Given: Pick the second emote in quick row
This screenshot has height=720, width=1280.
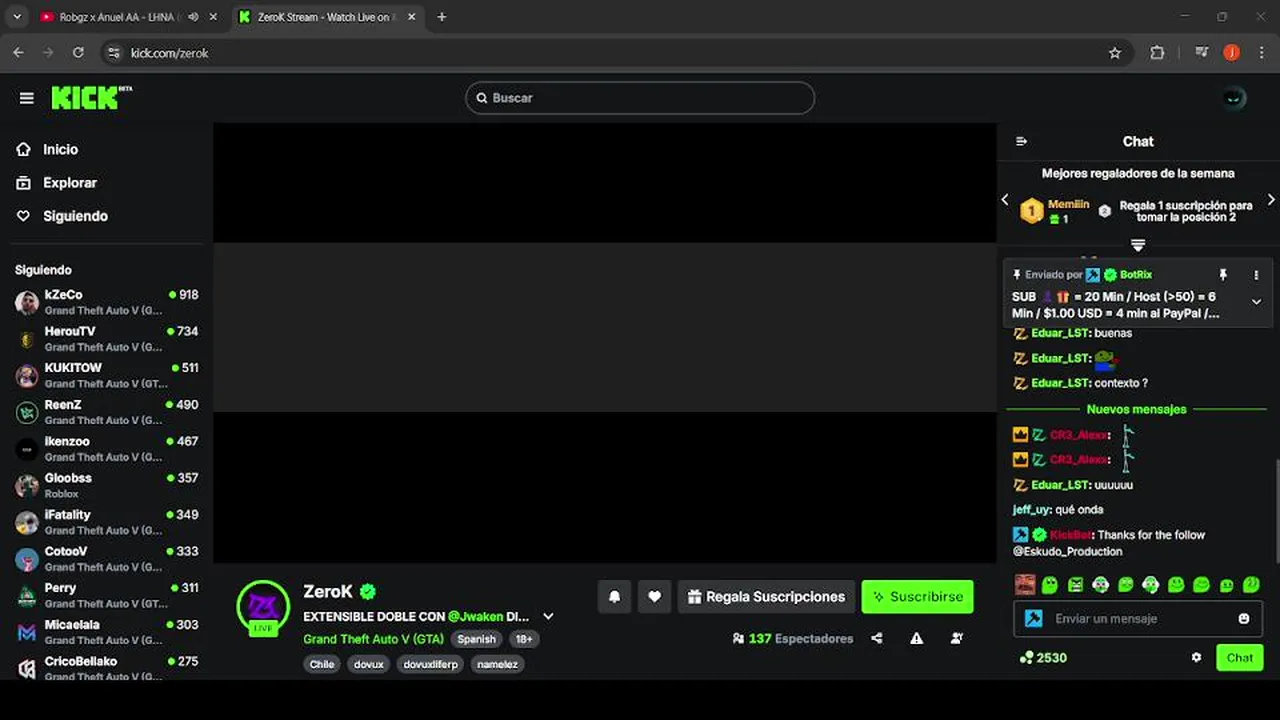Looking at the screenshot, I should [x=1050, y=585].
